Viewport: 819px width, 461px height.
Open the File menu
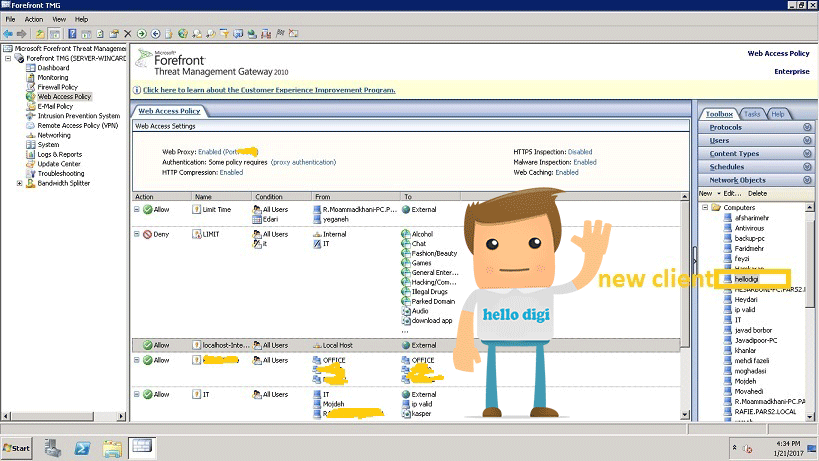[10, 19]
